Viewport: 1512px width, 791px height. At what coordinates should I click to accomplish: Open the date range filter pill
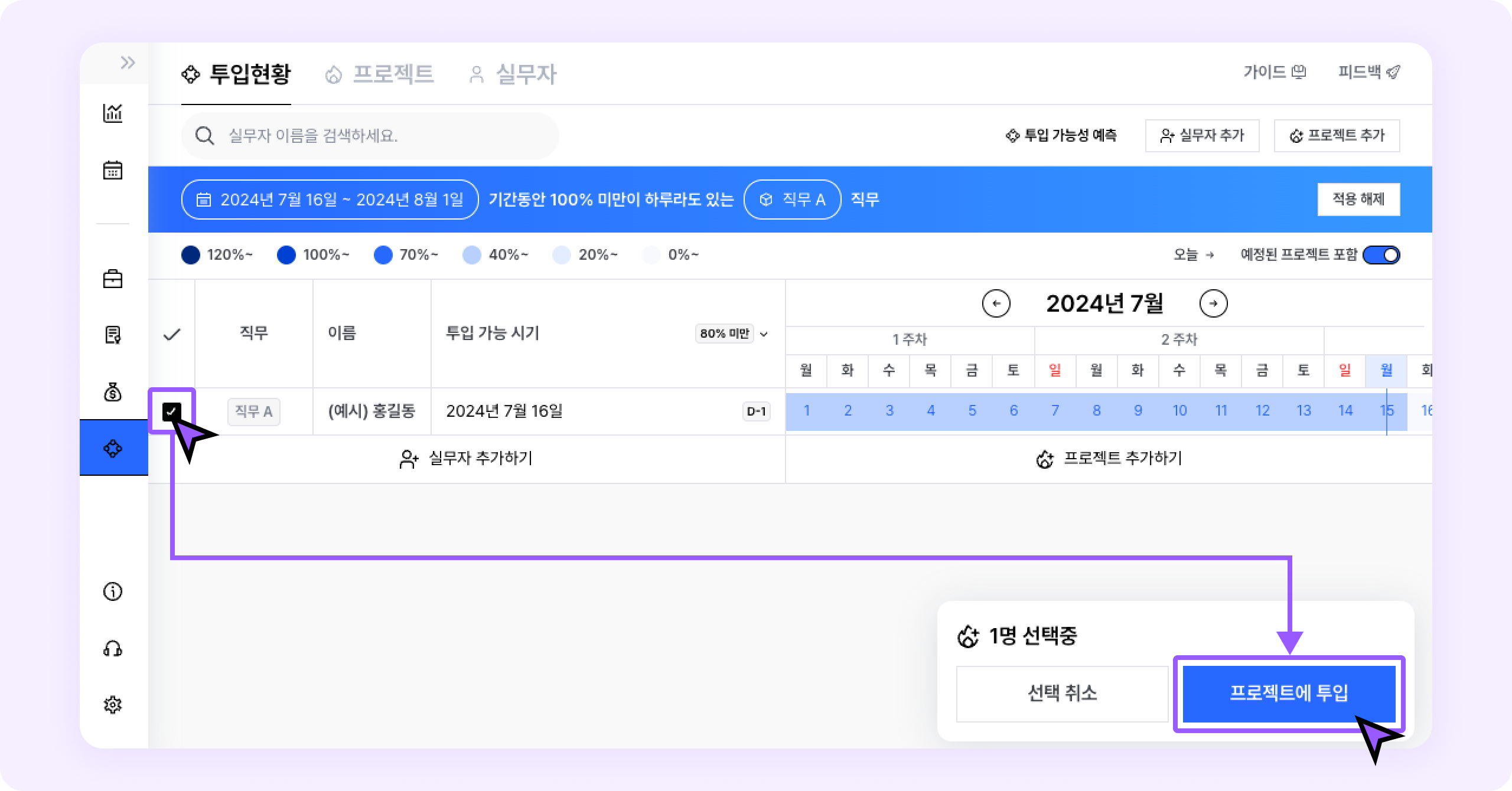330,200
